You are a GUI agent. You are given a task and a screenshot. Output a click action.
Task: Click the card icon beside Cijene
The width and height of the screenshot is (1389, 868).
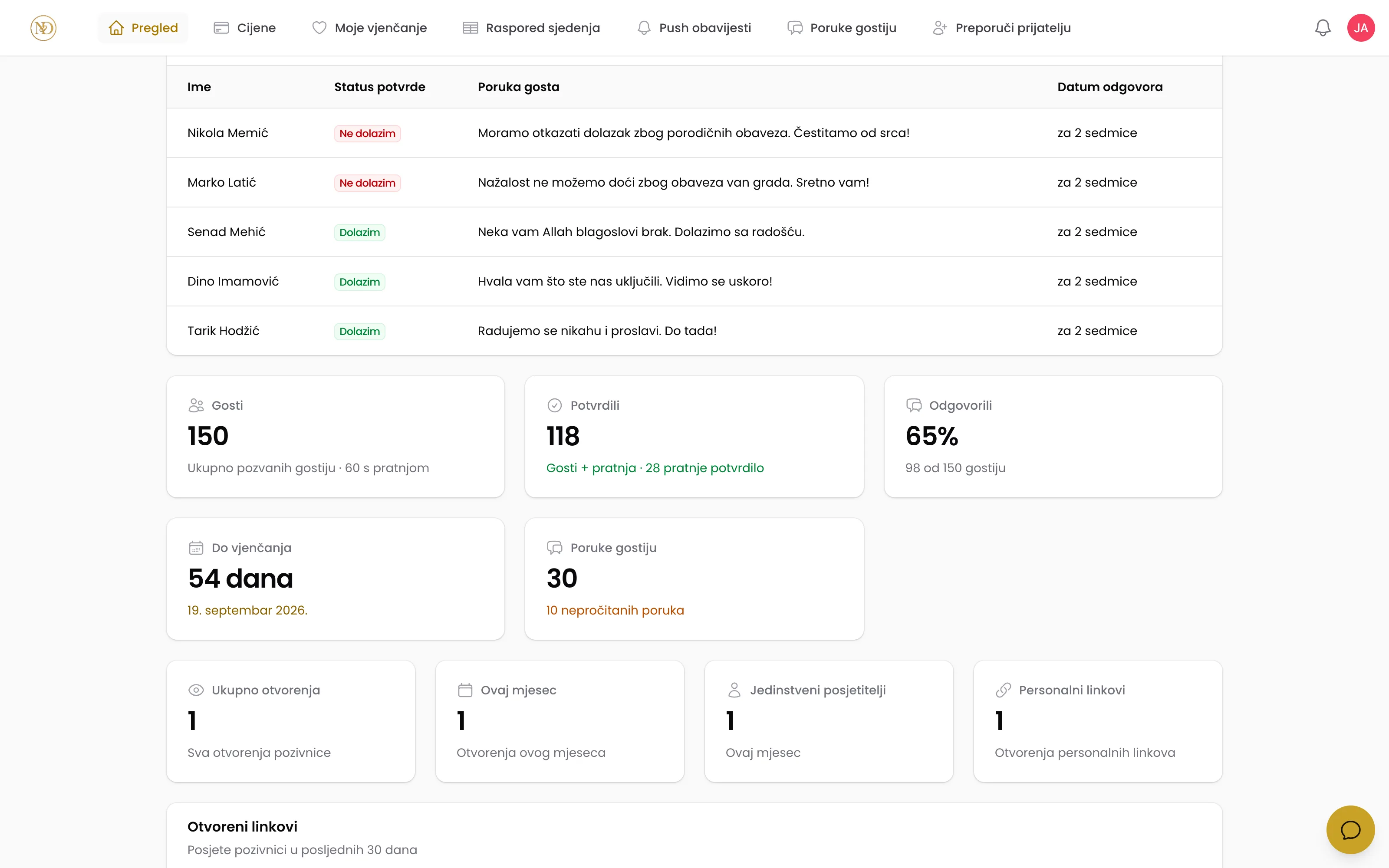(x=221, y=27)
